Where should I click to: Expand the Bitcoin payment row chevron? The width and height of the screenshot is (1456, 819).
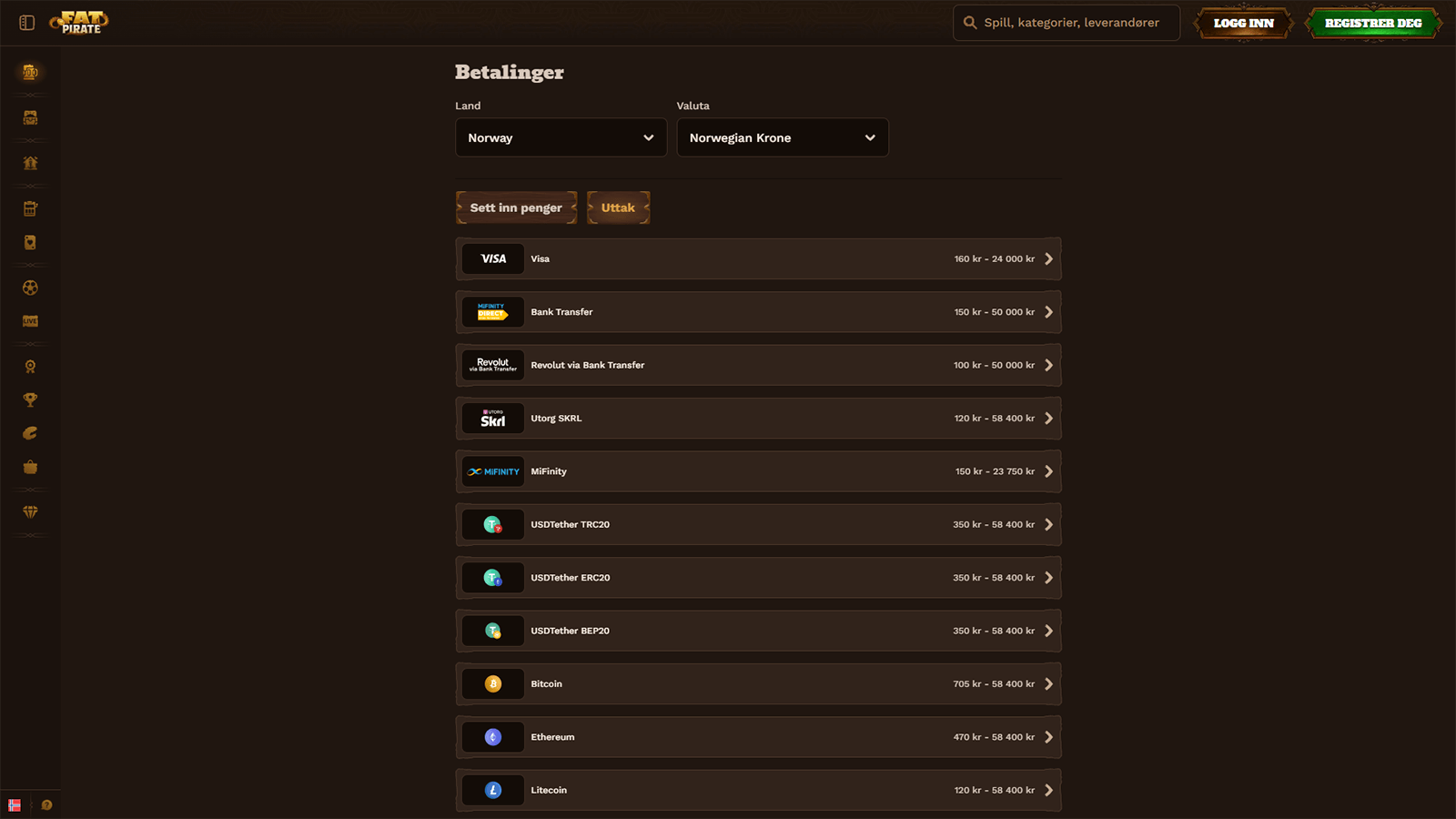coord(1048,684)
